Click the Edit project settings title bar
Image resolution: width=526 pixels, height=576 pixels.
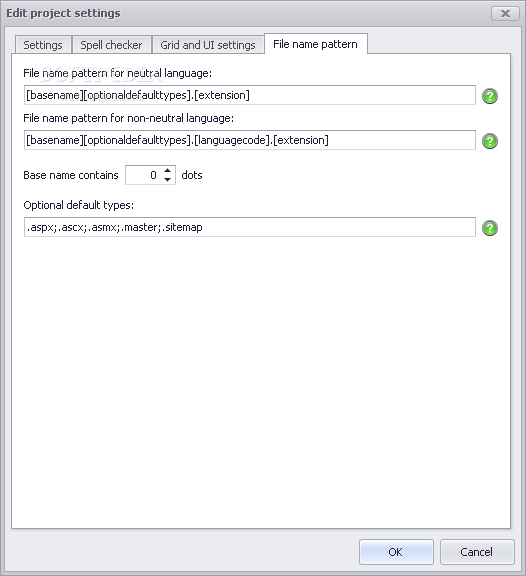[x=246, y=13]
